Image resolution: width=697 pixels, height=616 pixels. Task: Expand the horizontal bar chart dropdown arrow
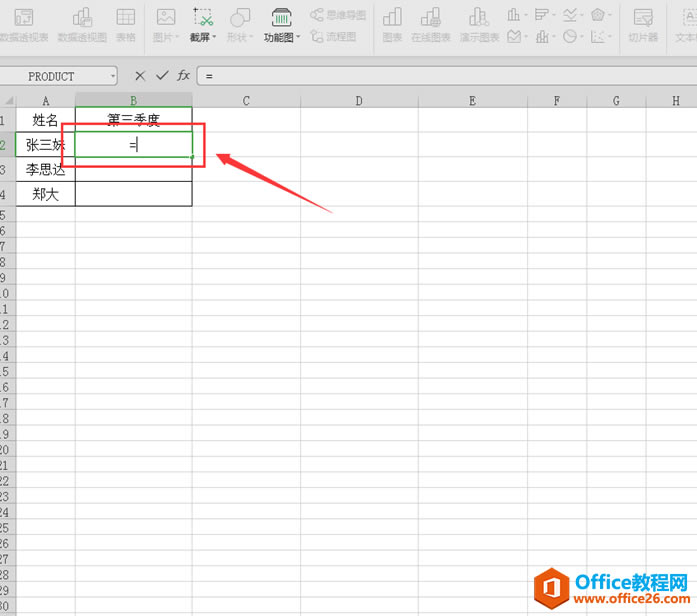click(x=554, y=15)
